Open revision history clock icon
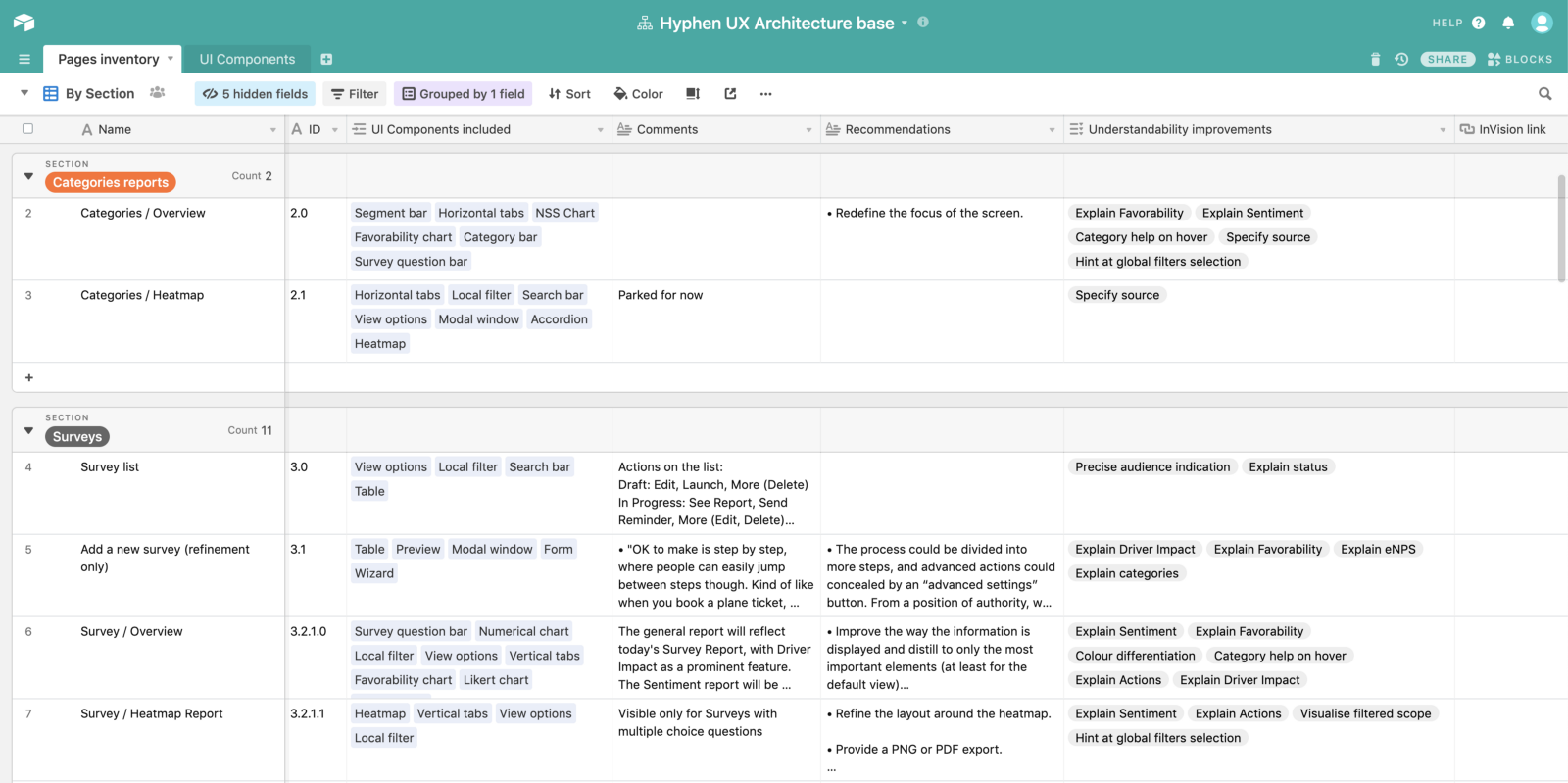 coord(1401,59)
